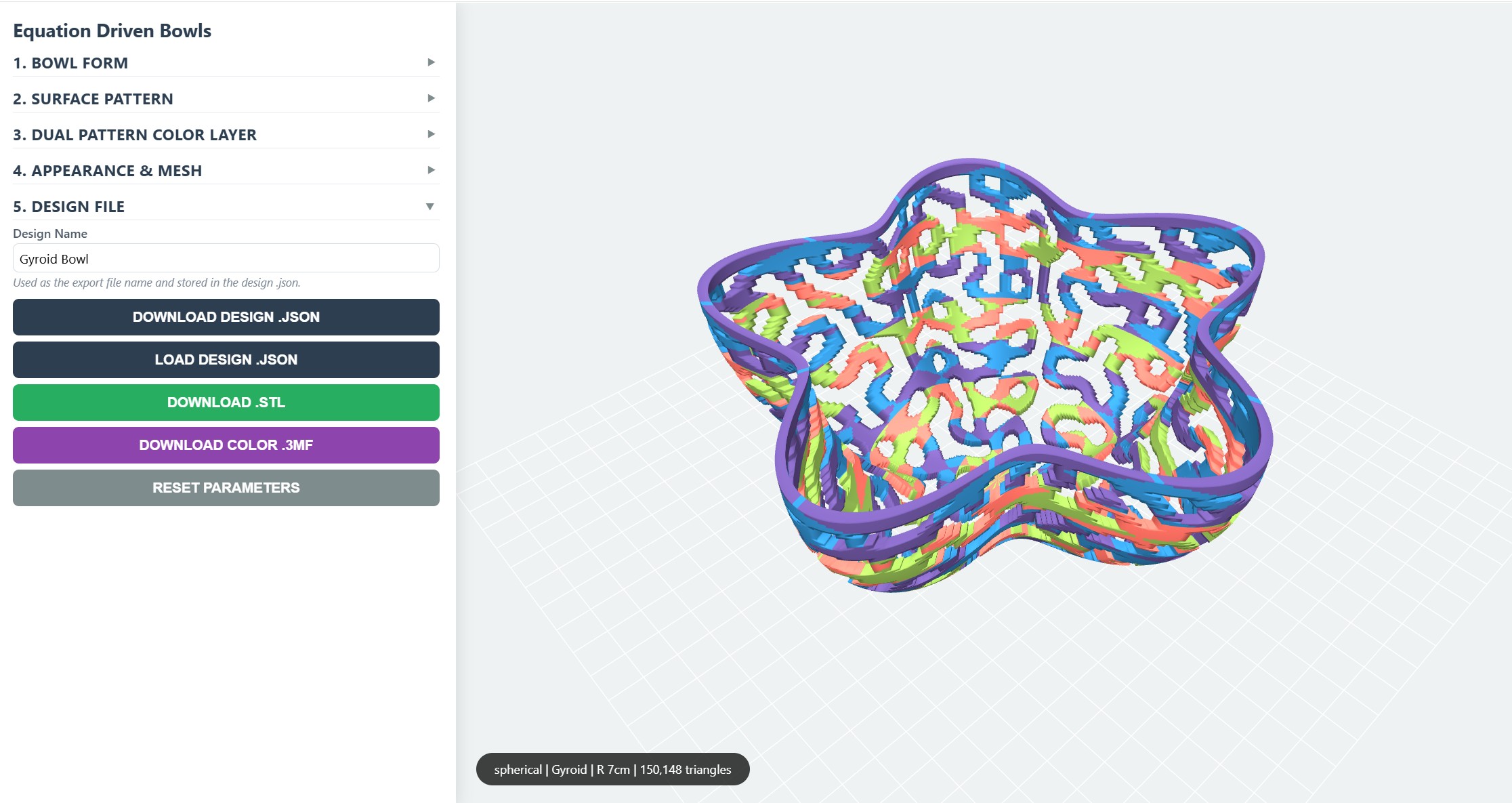
Task: Expand the 1. Bowl Form section arrow
Action: 431,62
